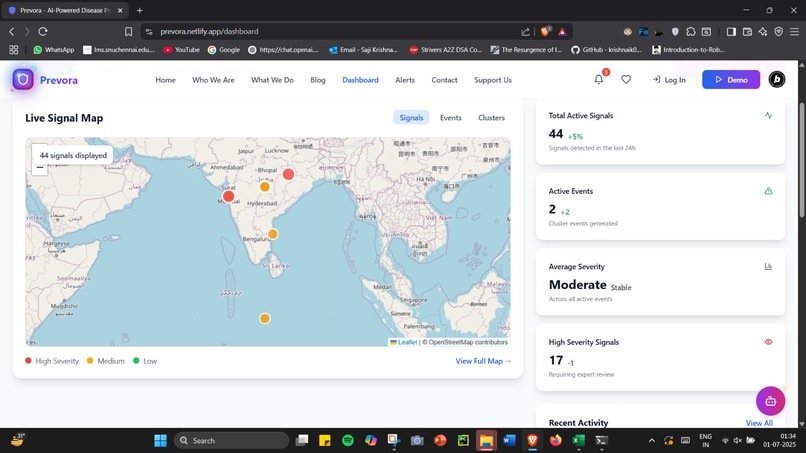Bookmark this page icon
Screen dimensions: 806x453
(x=129, y=31)
